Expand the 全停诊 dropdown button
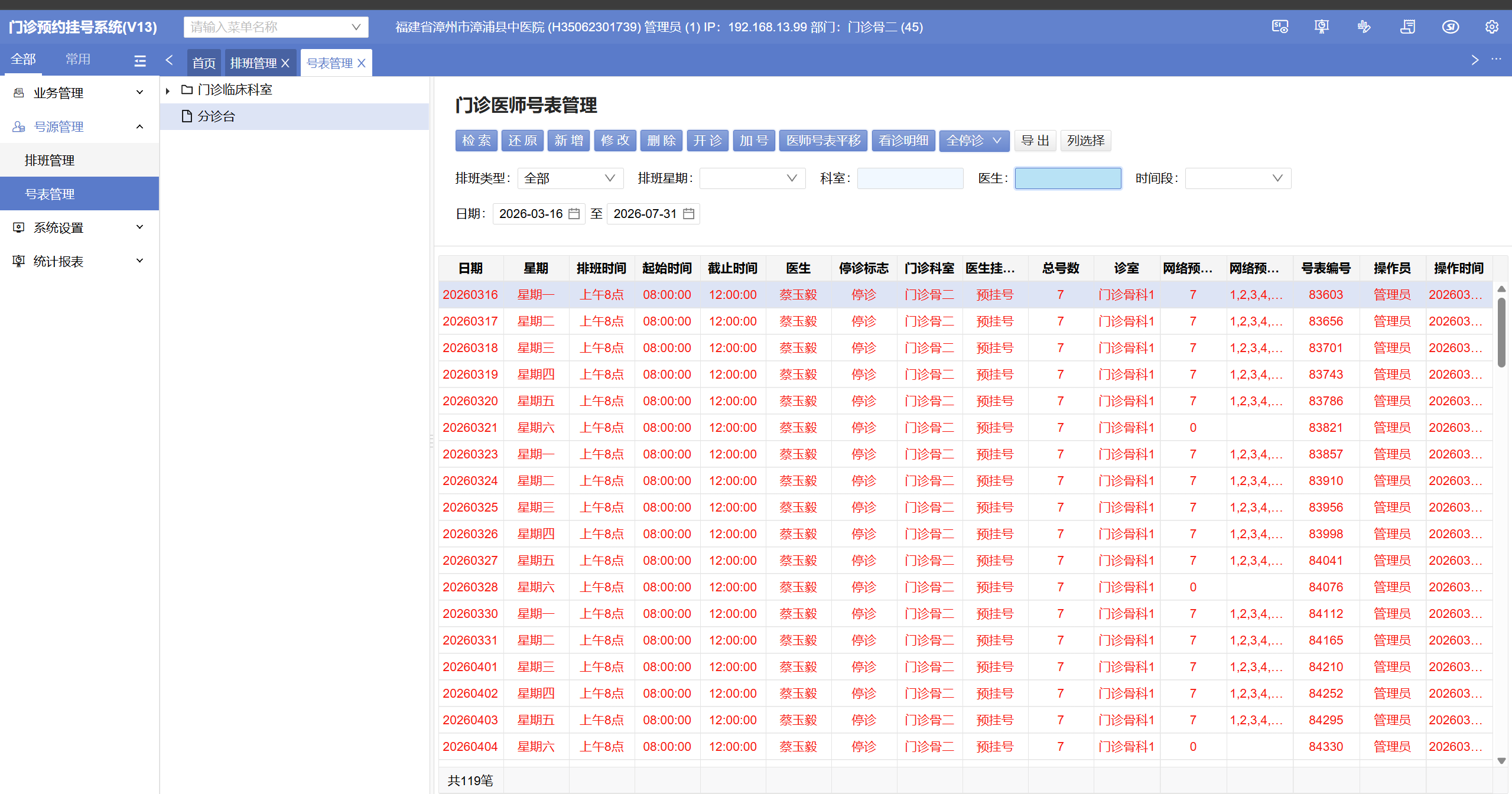The height and width of the screenshot is (794, 1512). click(x=997, y=141)
